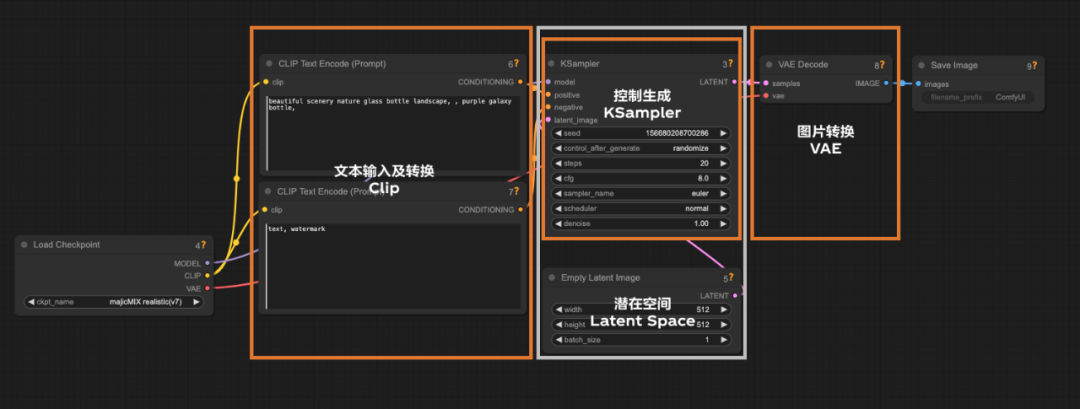Image resolution: width=1080 pixels, height=409 pixels.
Task: Click the denoise value field showing 1.00
Action: pos(641,224)
